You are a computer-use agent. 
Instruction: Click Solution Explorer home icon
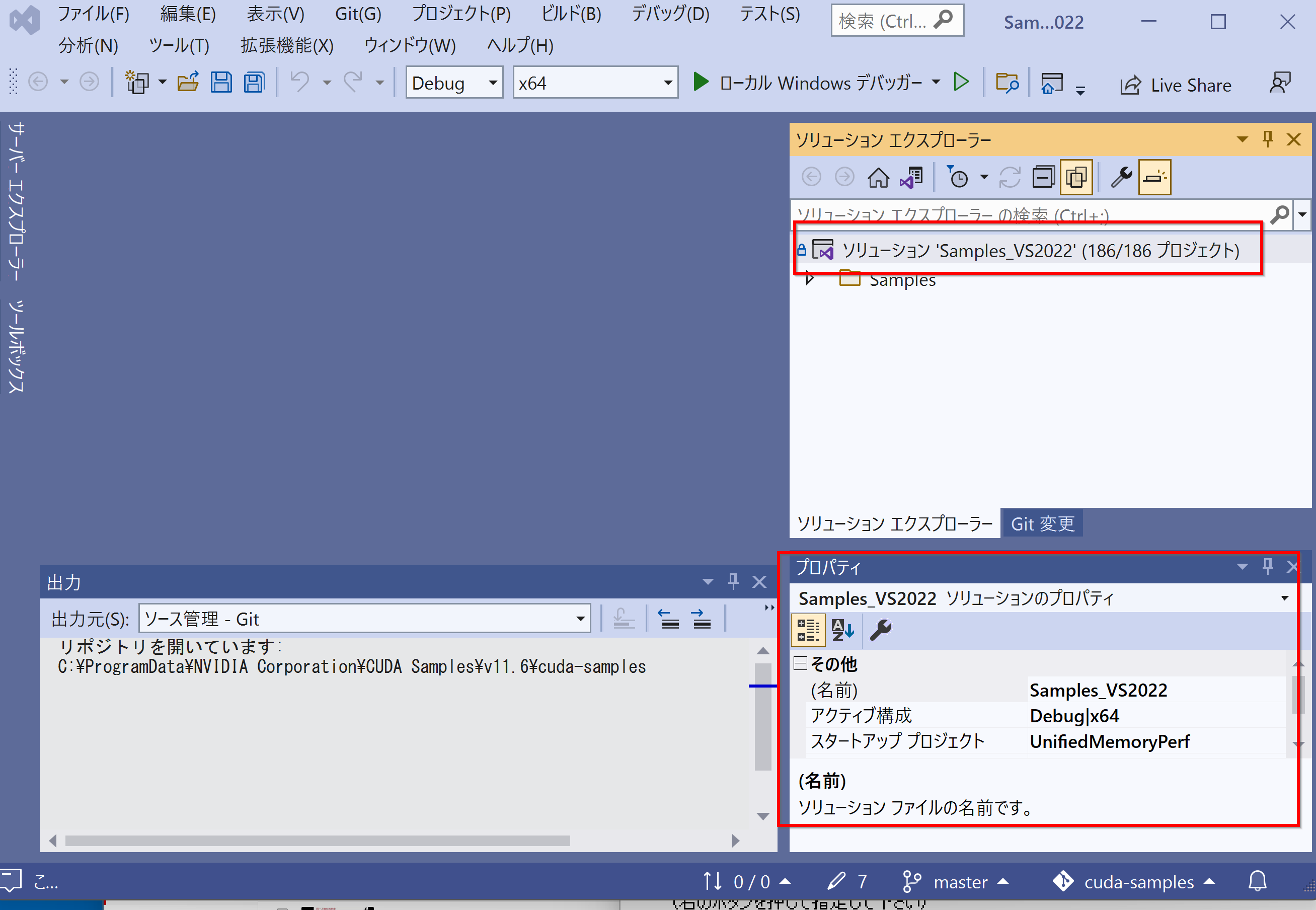point(878,177)
